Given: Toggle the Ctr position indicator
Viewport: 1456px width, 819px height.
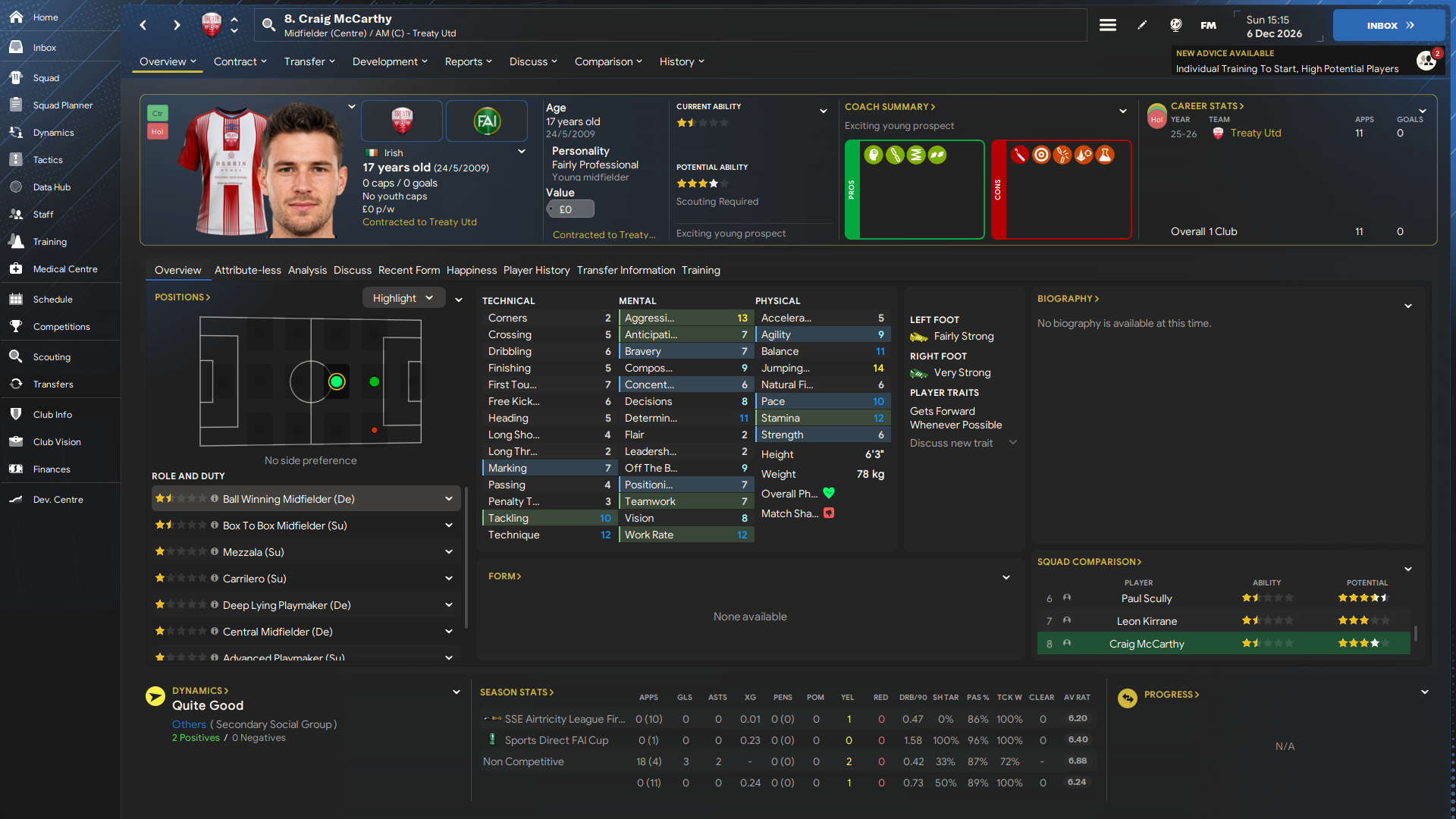Looking at the screenshot, I should point(157,113).
